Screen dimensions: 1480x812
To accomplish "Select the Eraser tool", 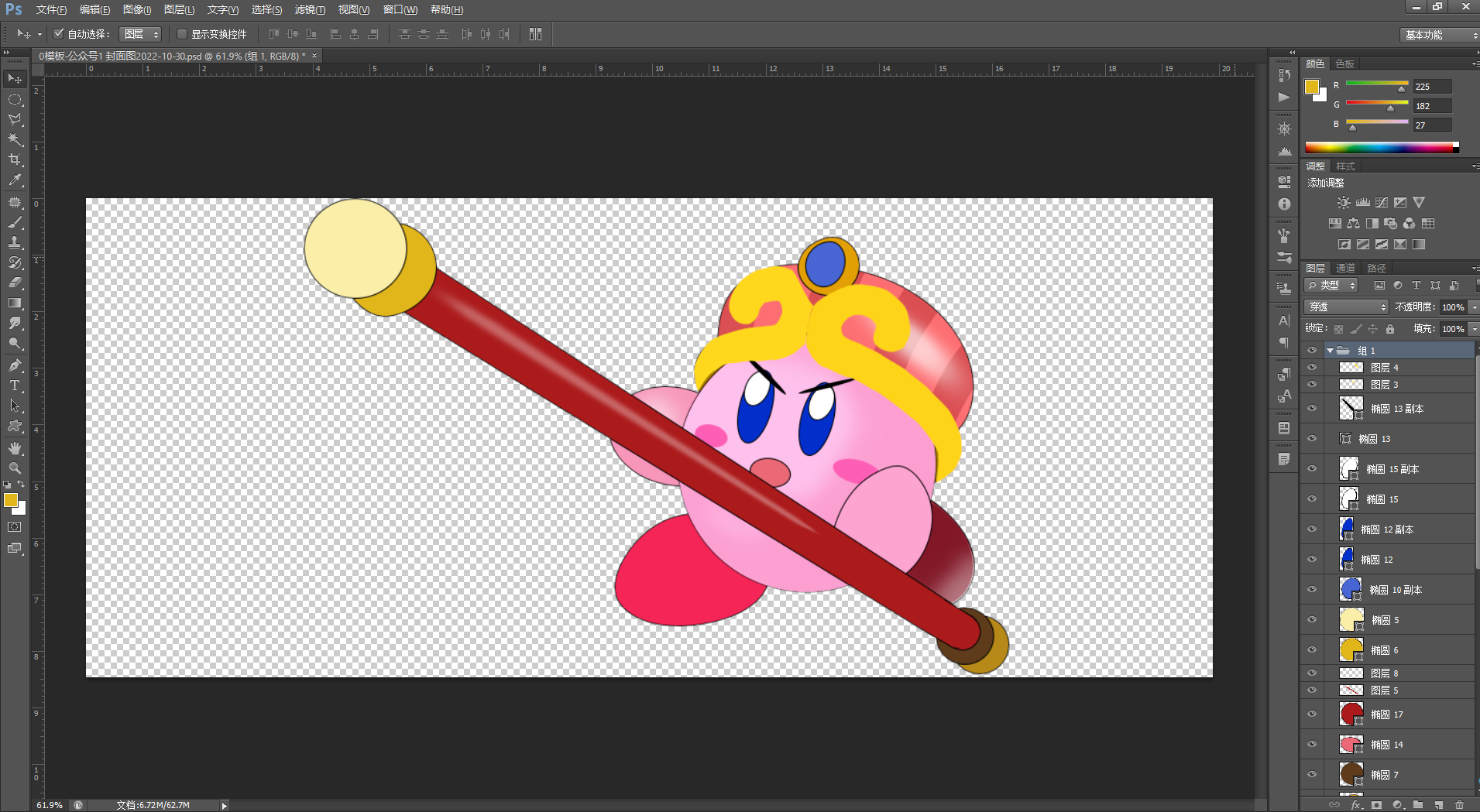I will click(x=15, y=283).
